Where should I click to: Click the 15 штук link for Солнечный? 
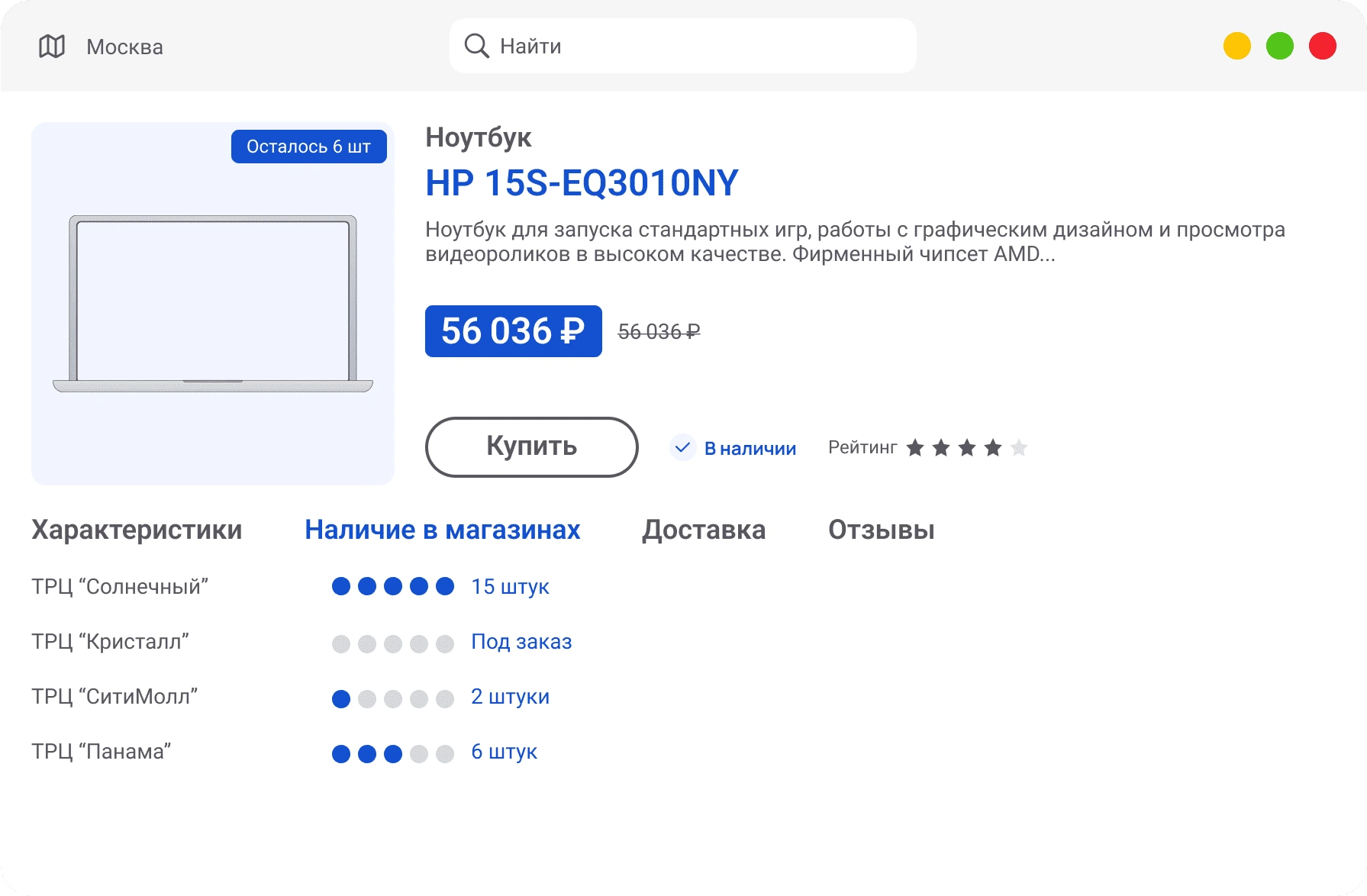tap(510, 587)
